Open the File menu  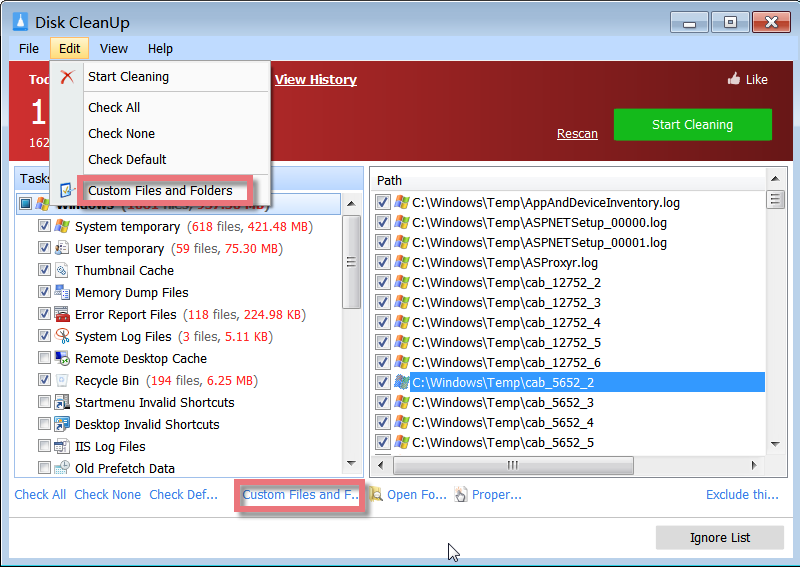[x=29, y=48]
